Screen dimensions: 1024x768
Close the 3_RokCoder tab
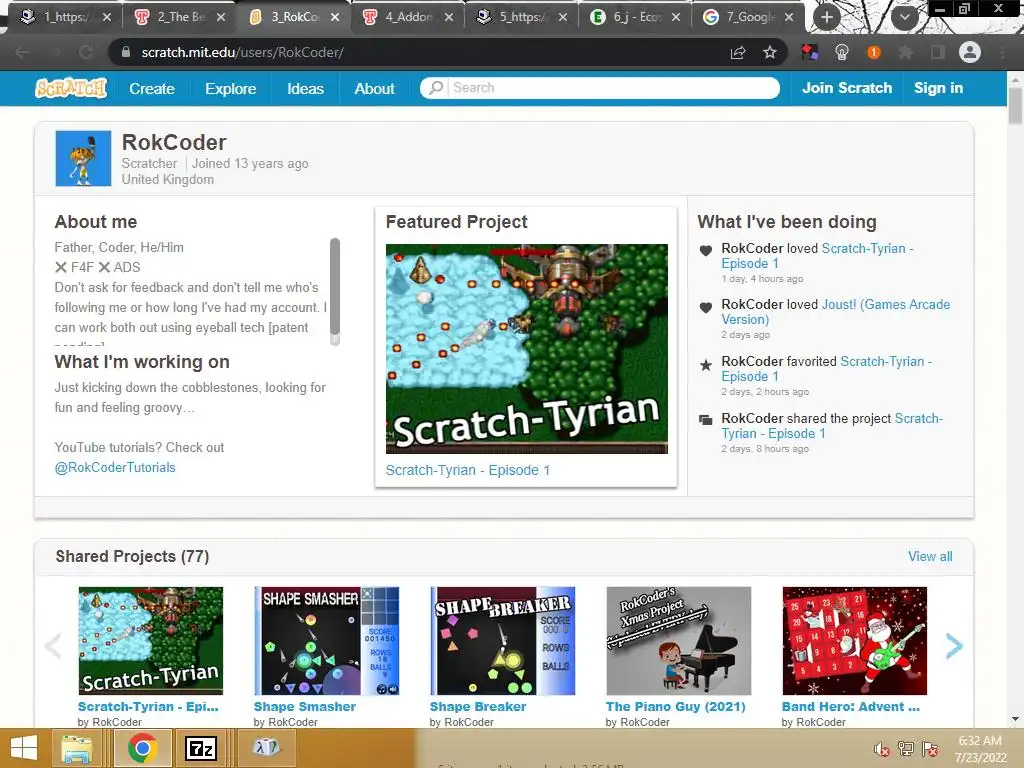click(x=335, y=17)
